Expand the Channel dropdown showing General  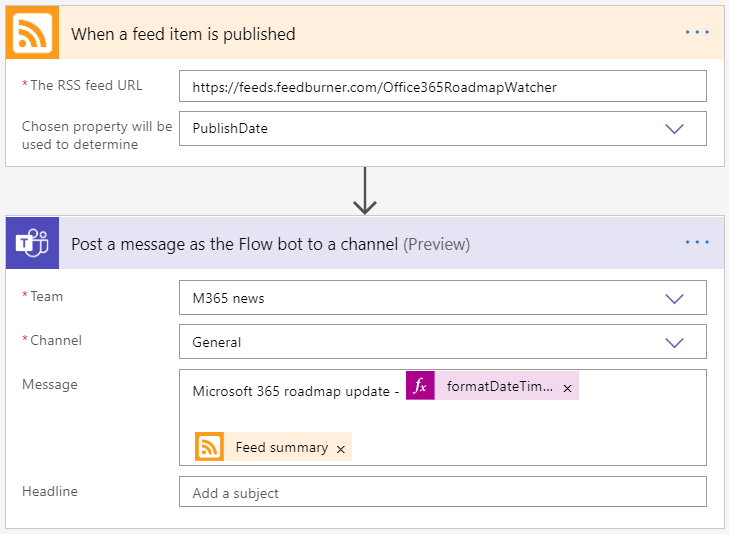coord(674,342)
